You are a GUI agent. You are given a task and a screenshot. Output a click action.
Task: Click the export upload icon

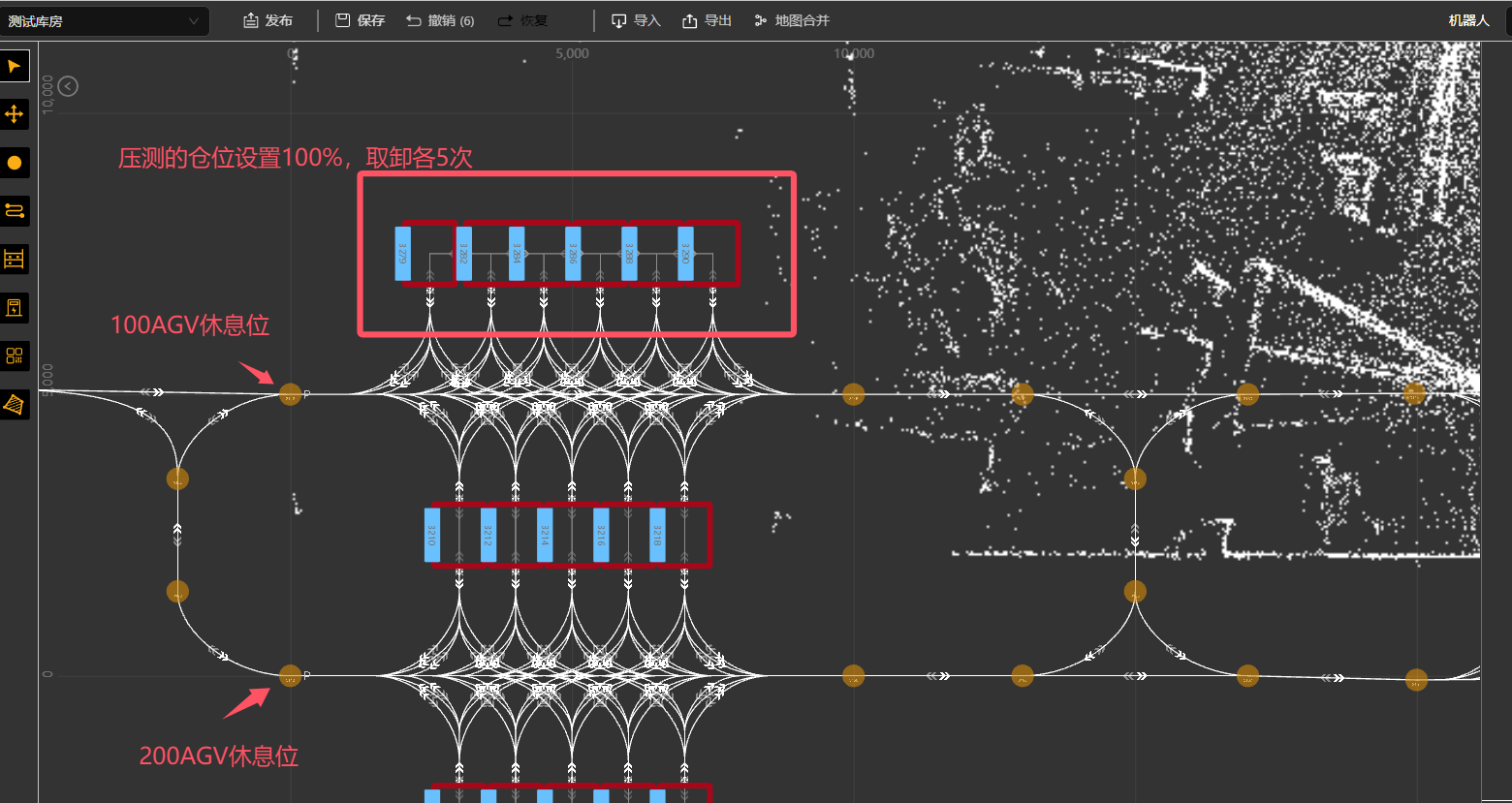click(x=690, y=20)
